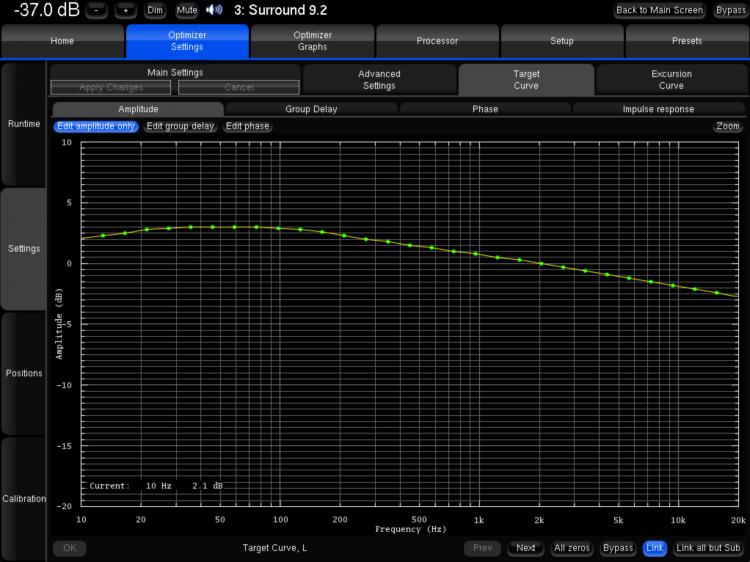Select Edit group delay mode
The height and width of the screenshot is (562, 750).
pos(181,127)
